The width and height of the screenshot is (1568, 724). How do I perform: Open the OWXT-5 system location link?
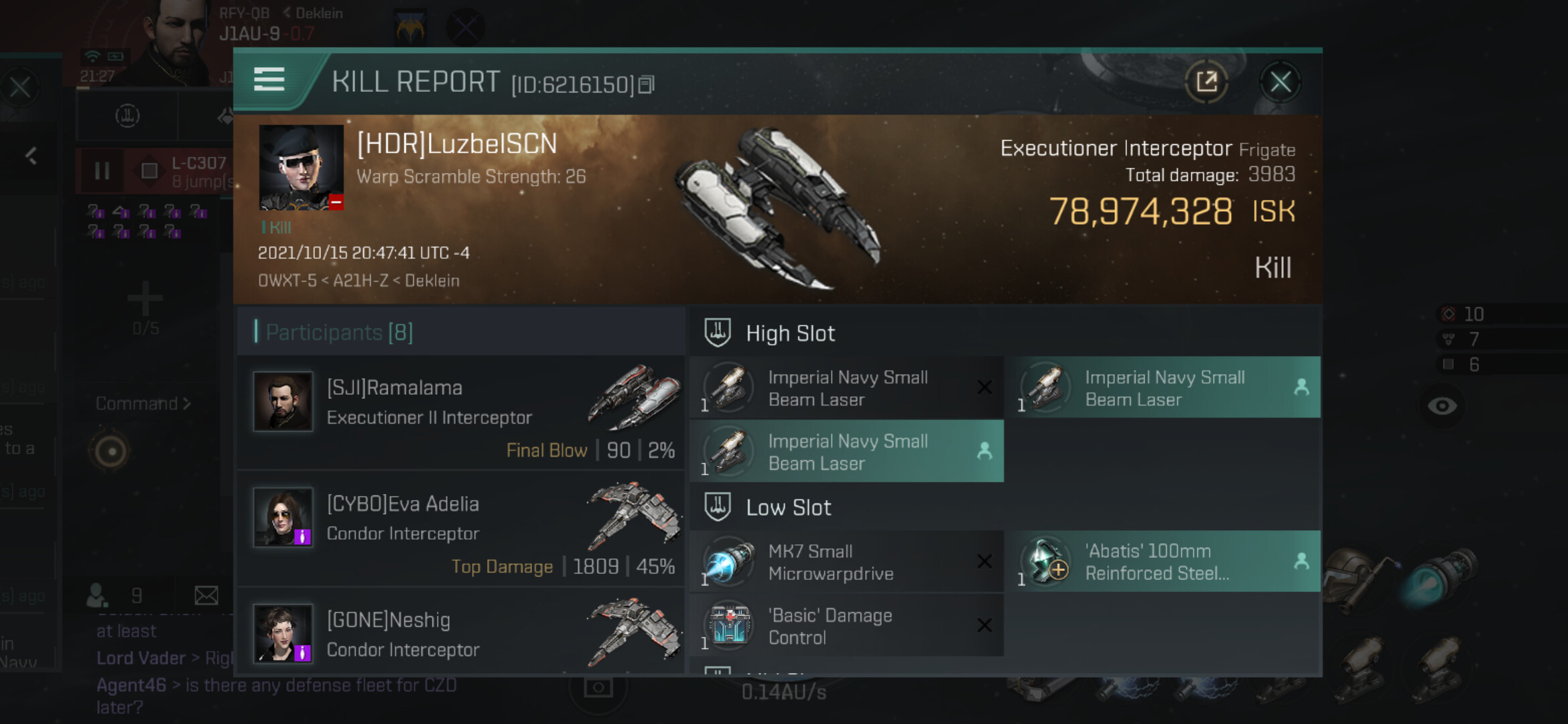pos(287,281)
